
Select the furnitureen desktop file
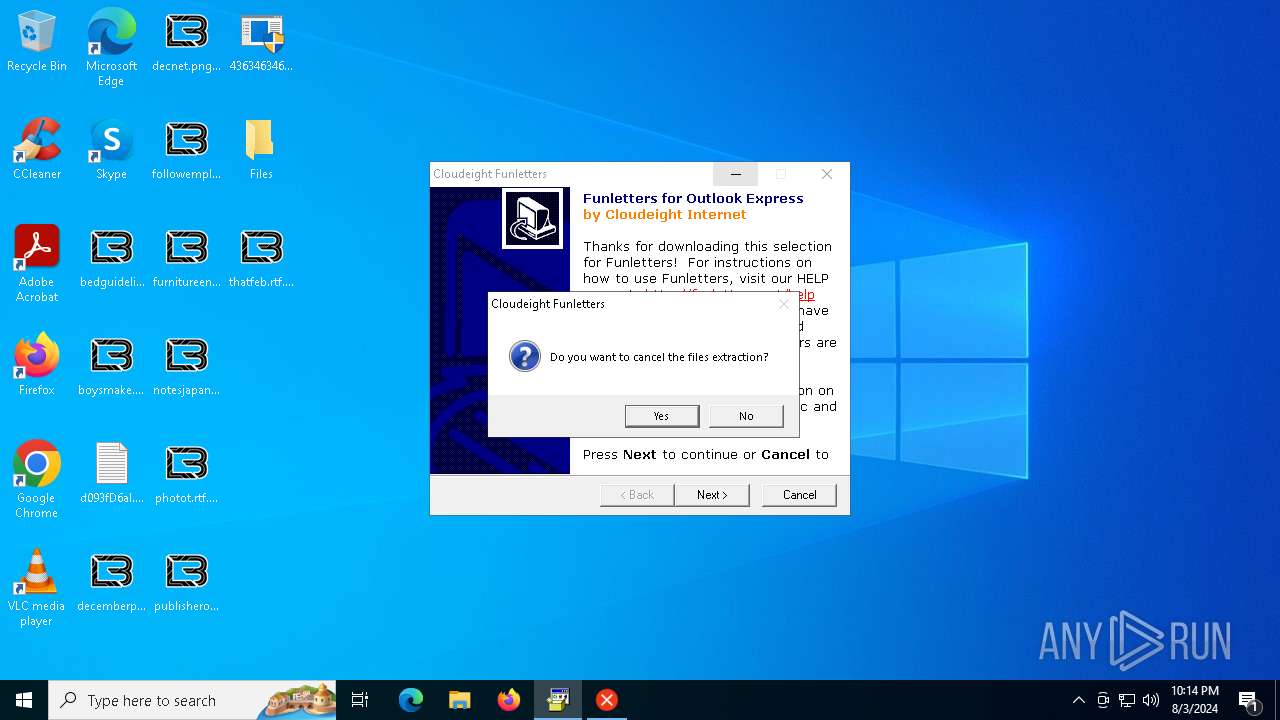click(186, 259)
